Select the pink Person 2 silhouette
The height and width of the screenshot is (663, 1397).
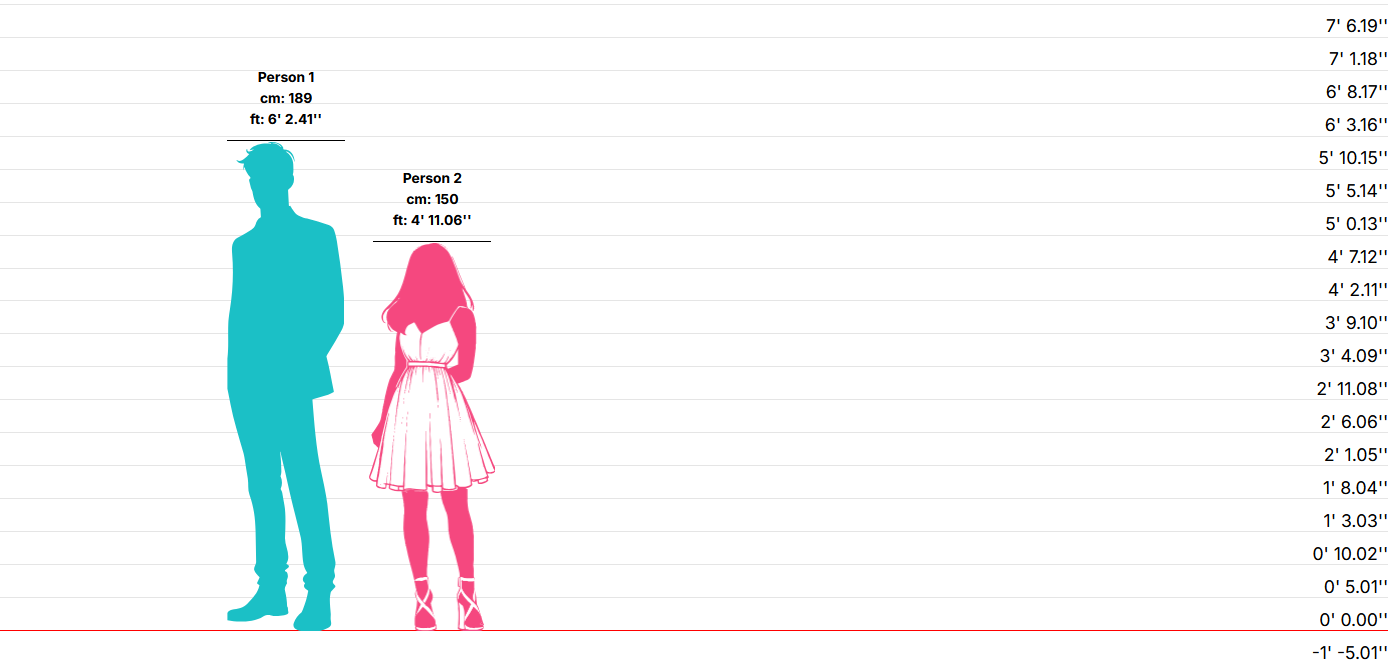pyautogui.click(x=432, y=437)
